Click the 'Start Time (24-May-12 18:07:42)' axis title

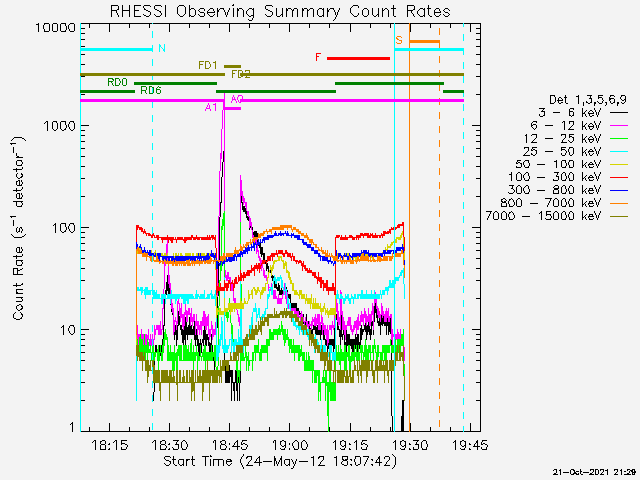(280, 462)
